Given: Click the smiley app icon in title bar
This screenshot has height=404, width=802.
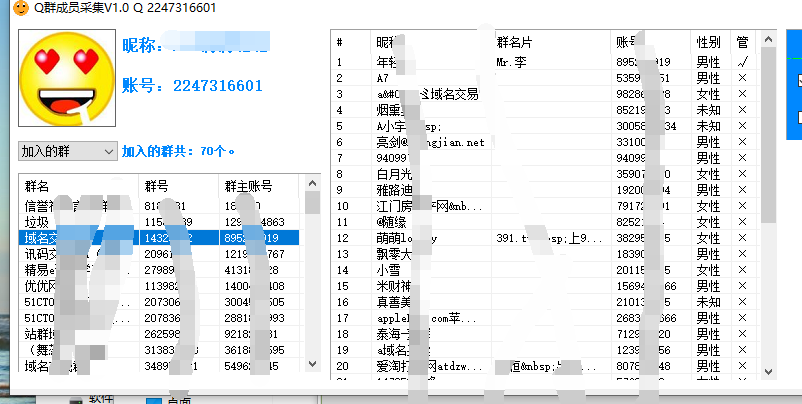Looking at the screenshot, I should coord(20,8).
